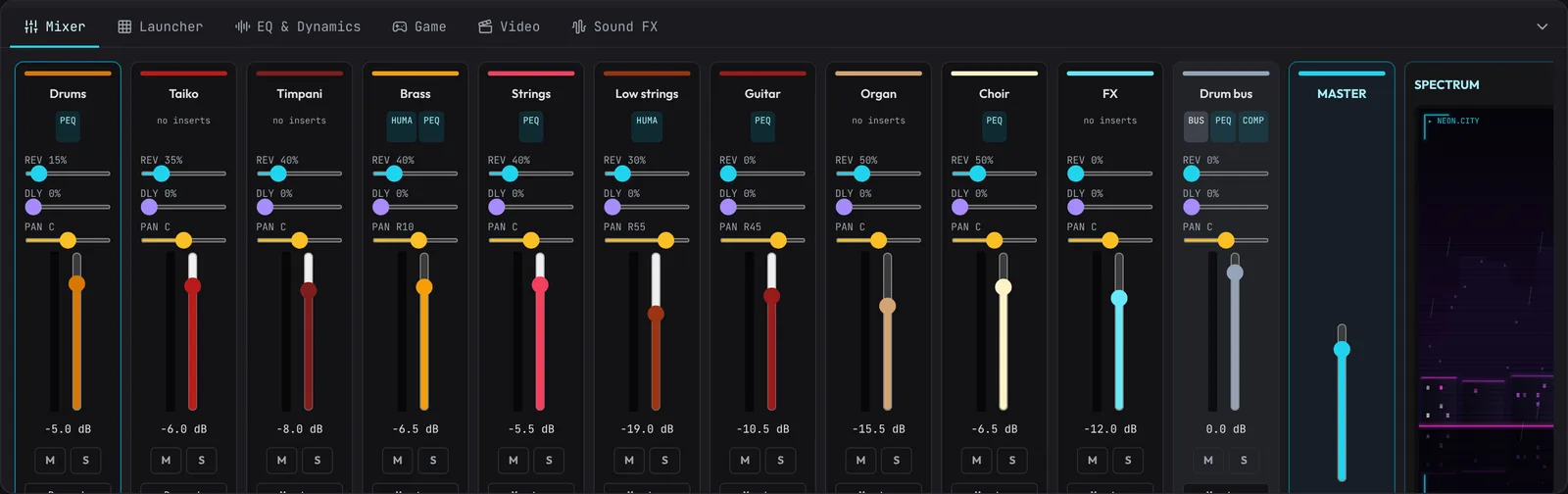Mute the Drums channel
Viewport: 1568px width, 494px height.
(x=50, y=460)
